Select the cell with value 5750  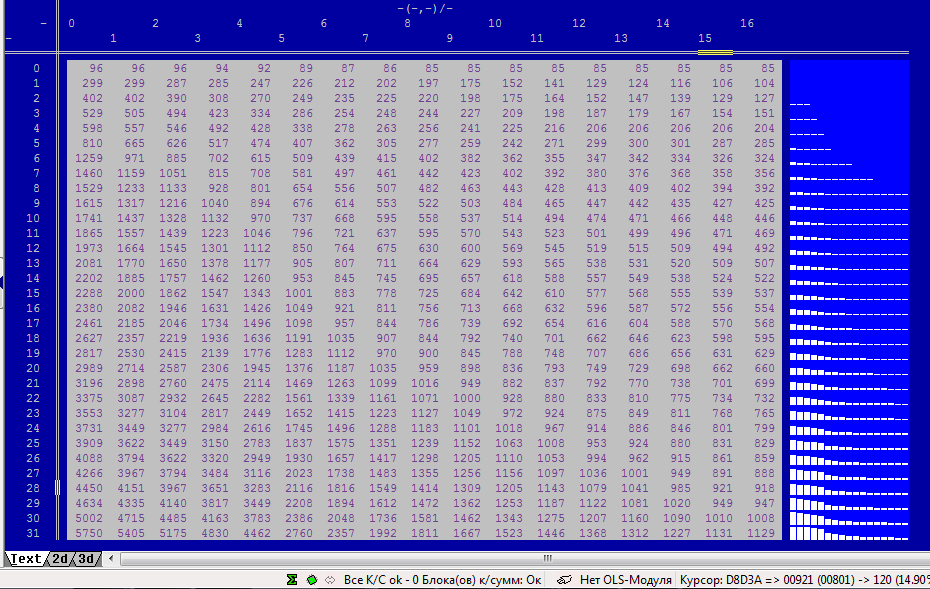(x=89, y=533)
